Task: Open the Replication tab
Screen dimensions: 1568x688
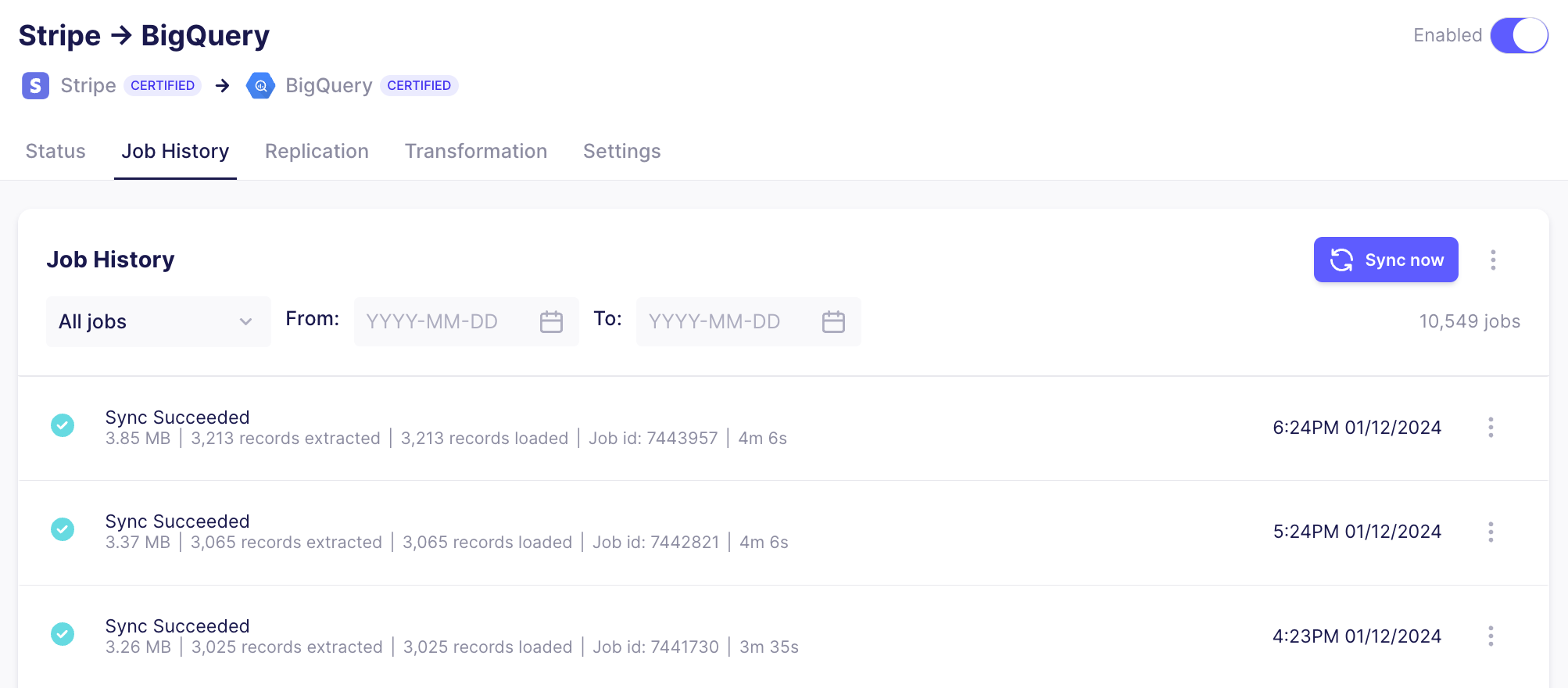Action: pos(317,151)
